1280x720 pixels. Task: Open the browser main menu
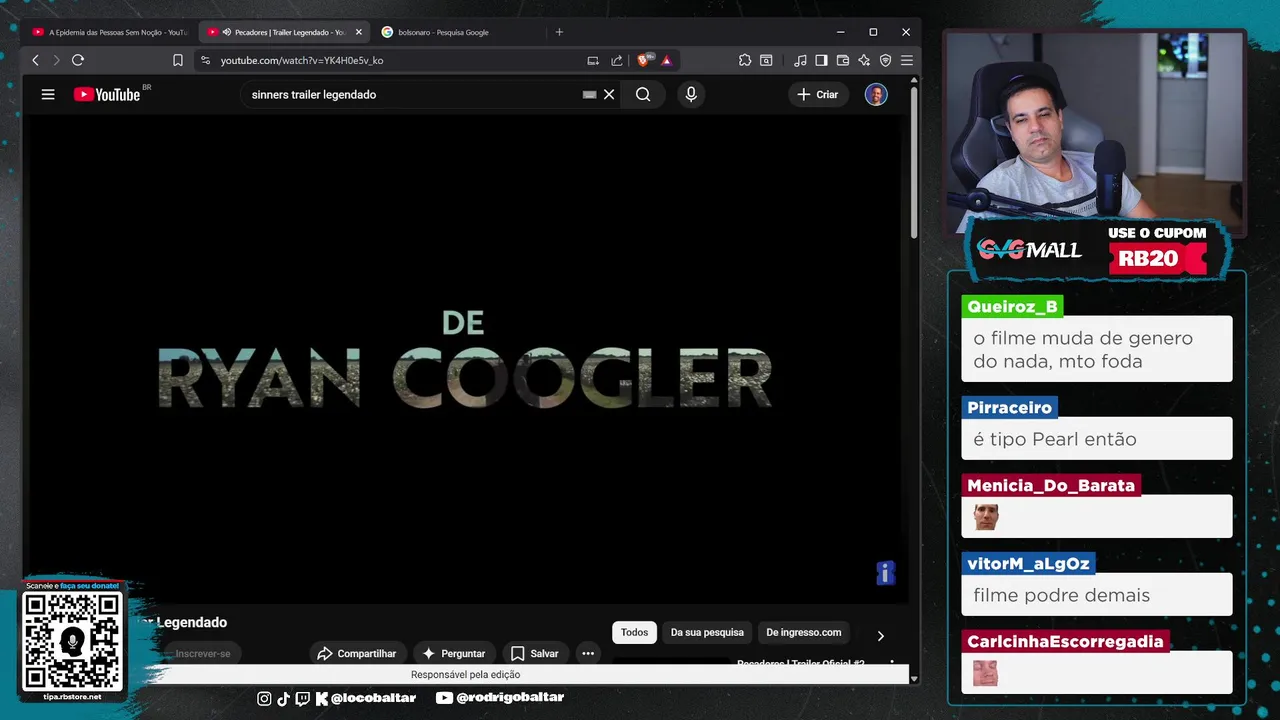pos(906,60)
